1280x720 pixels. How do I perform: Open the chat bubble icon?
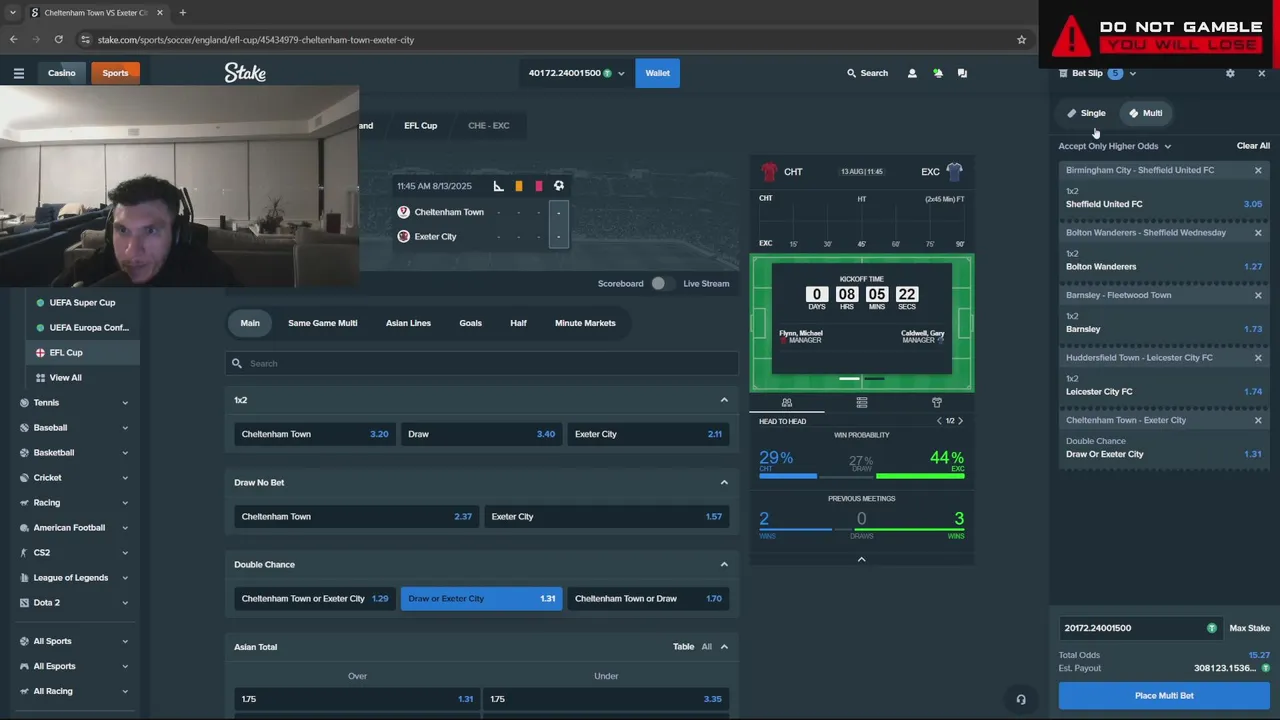click(x=962, y=73)
